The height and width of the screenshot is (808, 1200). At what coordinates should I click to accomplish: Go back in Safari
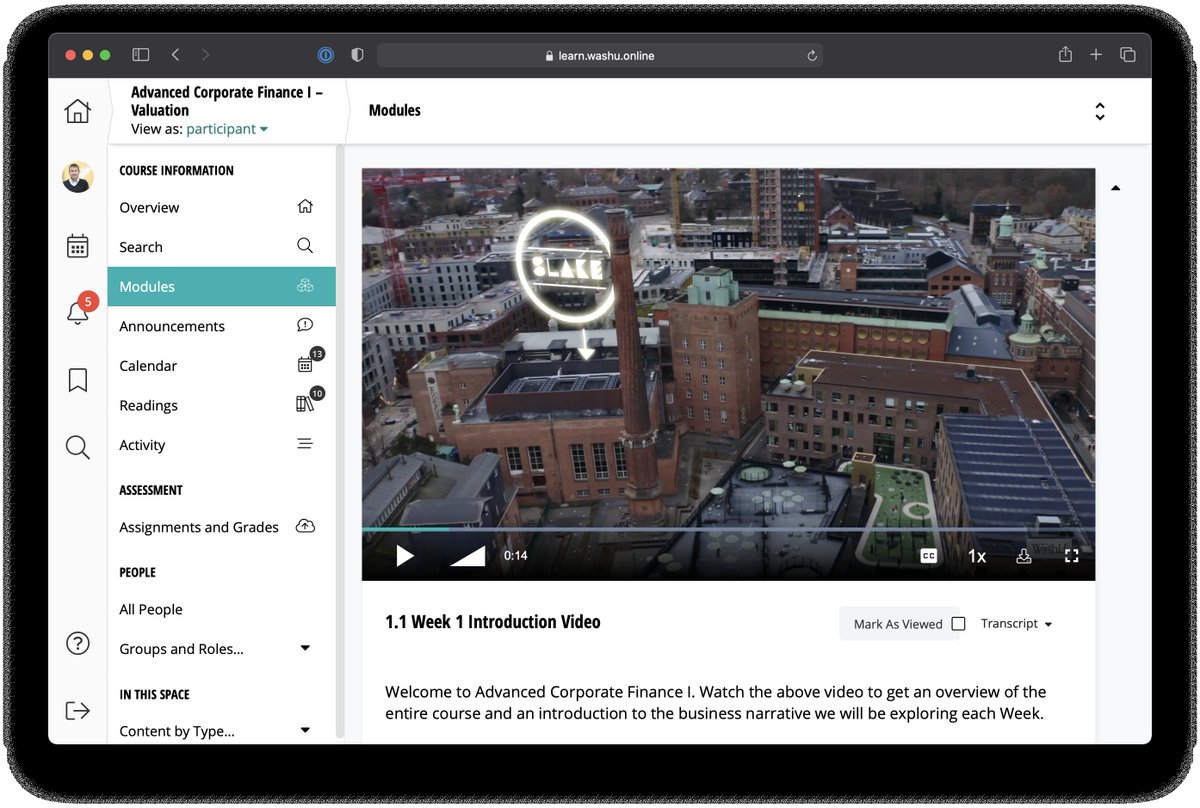175,55
